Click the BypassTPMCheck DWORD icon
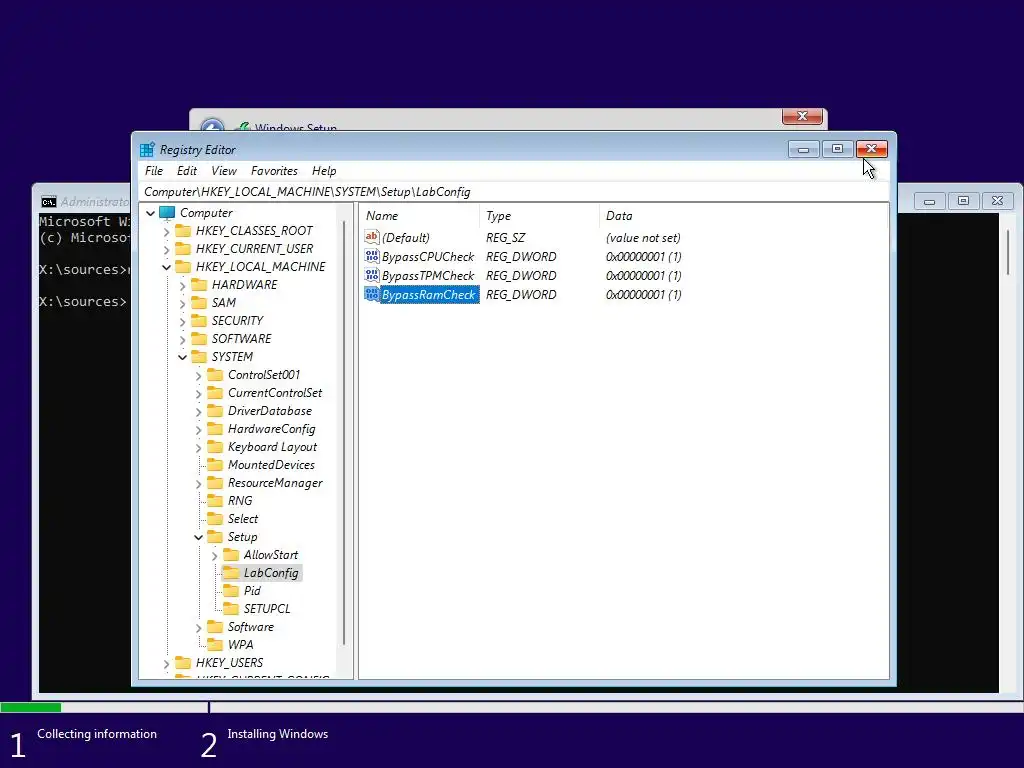1024x768 pixels. (x=372, y=275)
